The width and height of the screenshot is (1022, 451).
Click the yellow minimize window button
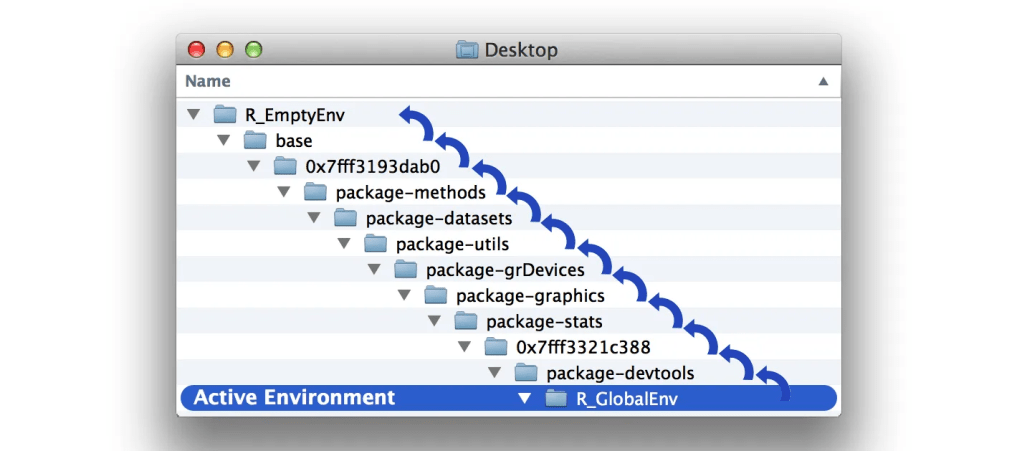pos(225,49)
